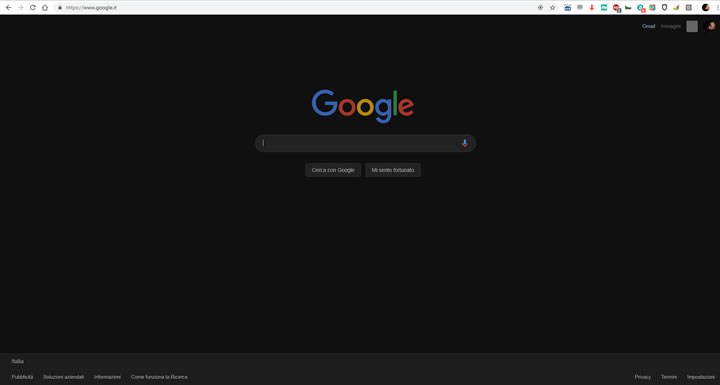The image size is (720, 385).
Task: Open the teal circle extension with red badge
Action: click(x=641, y=7)
